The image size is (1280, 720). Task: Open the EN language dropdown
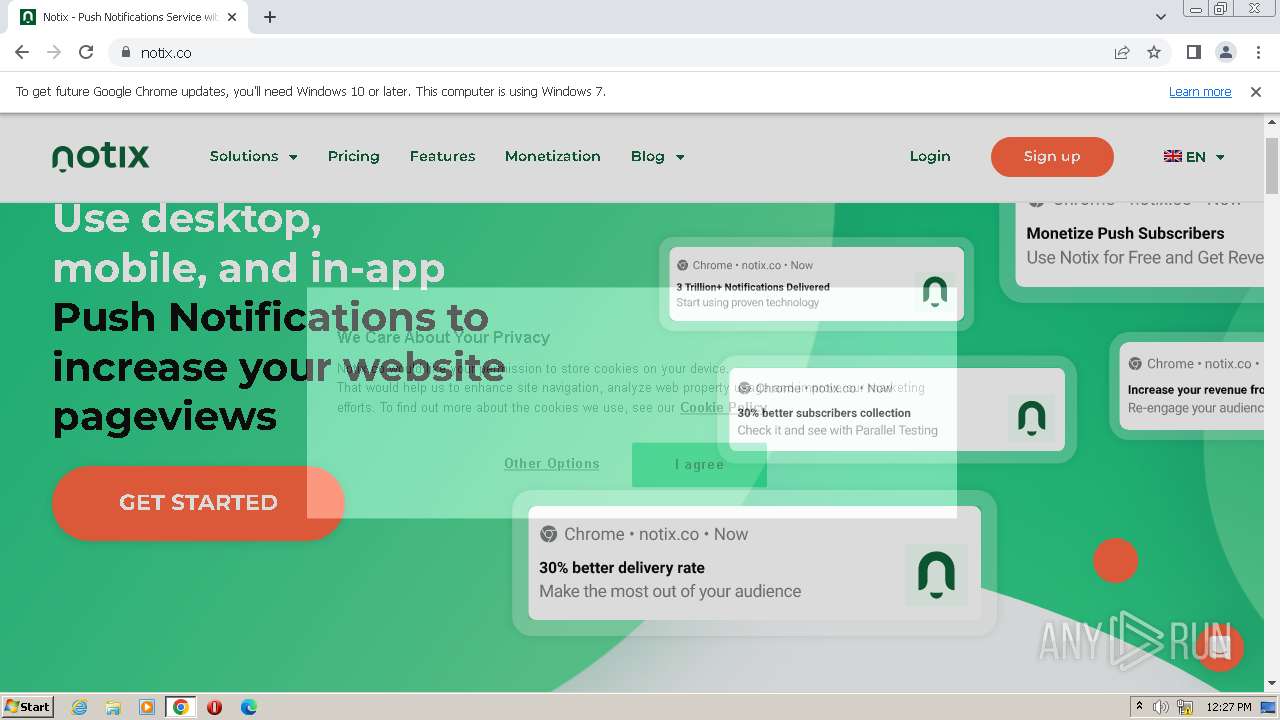1194,156
